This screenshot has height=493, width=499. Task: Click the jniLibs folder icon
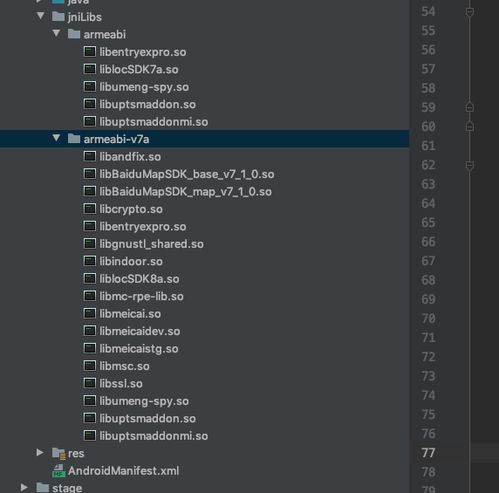[58, 16]
